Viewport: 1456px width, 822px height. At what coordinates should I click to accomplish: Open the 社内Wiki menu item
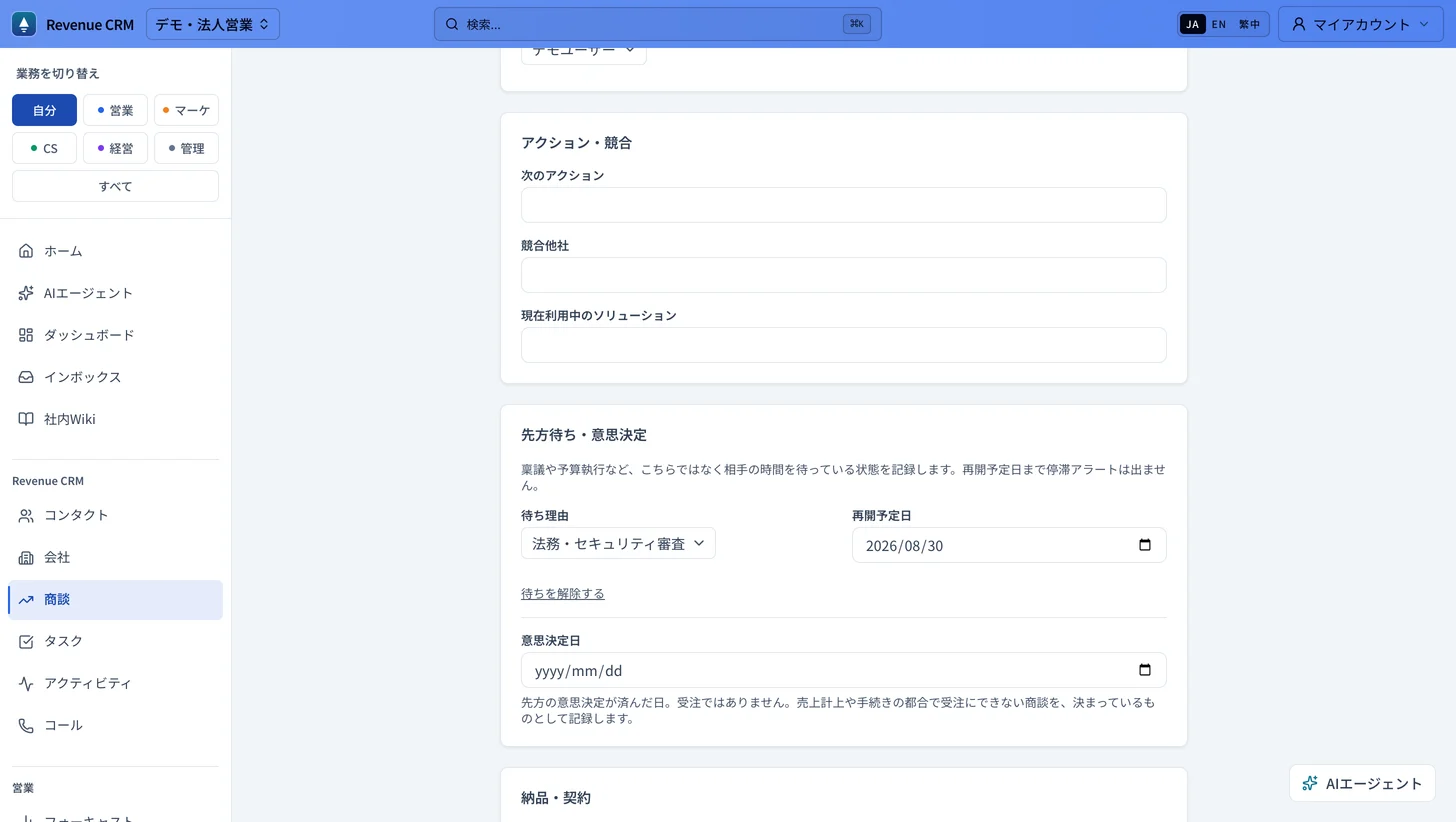[115, 419]
